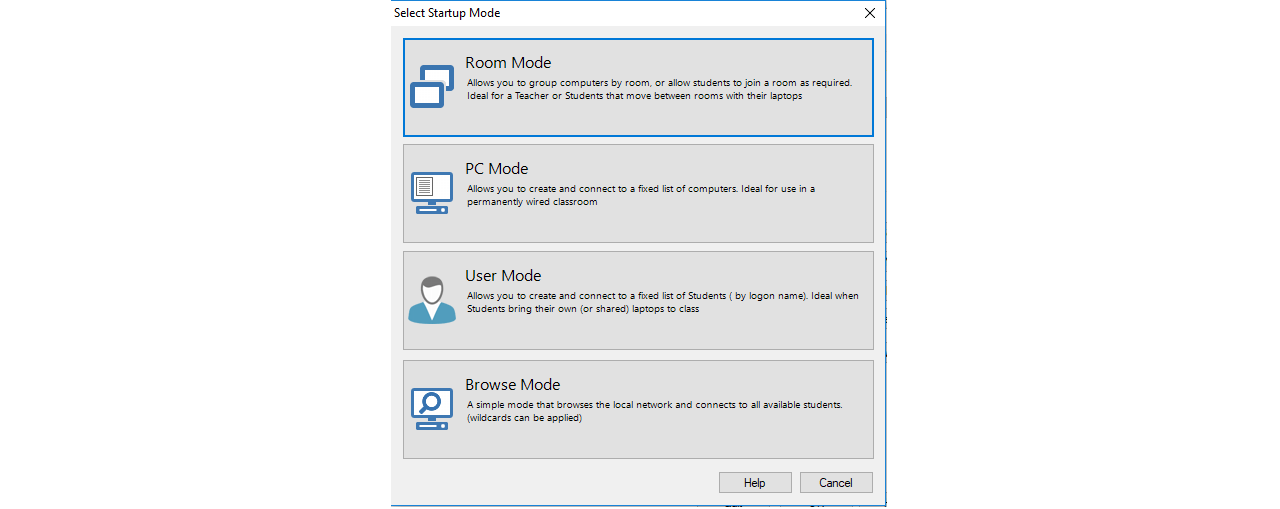Click 'Ideal for a Teacher or Students' line
This screenshot has height=509, width=1280.
pos(634,97)
